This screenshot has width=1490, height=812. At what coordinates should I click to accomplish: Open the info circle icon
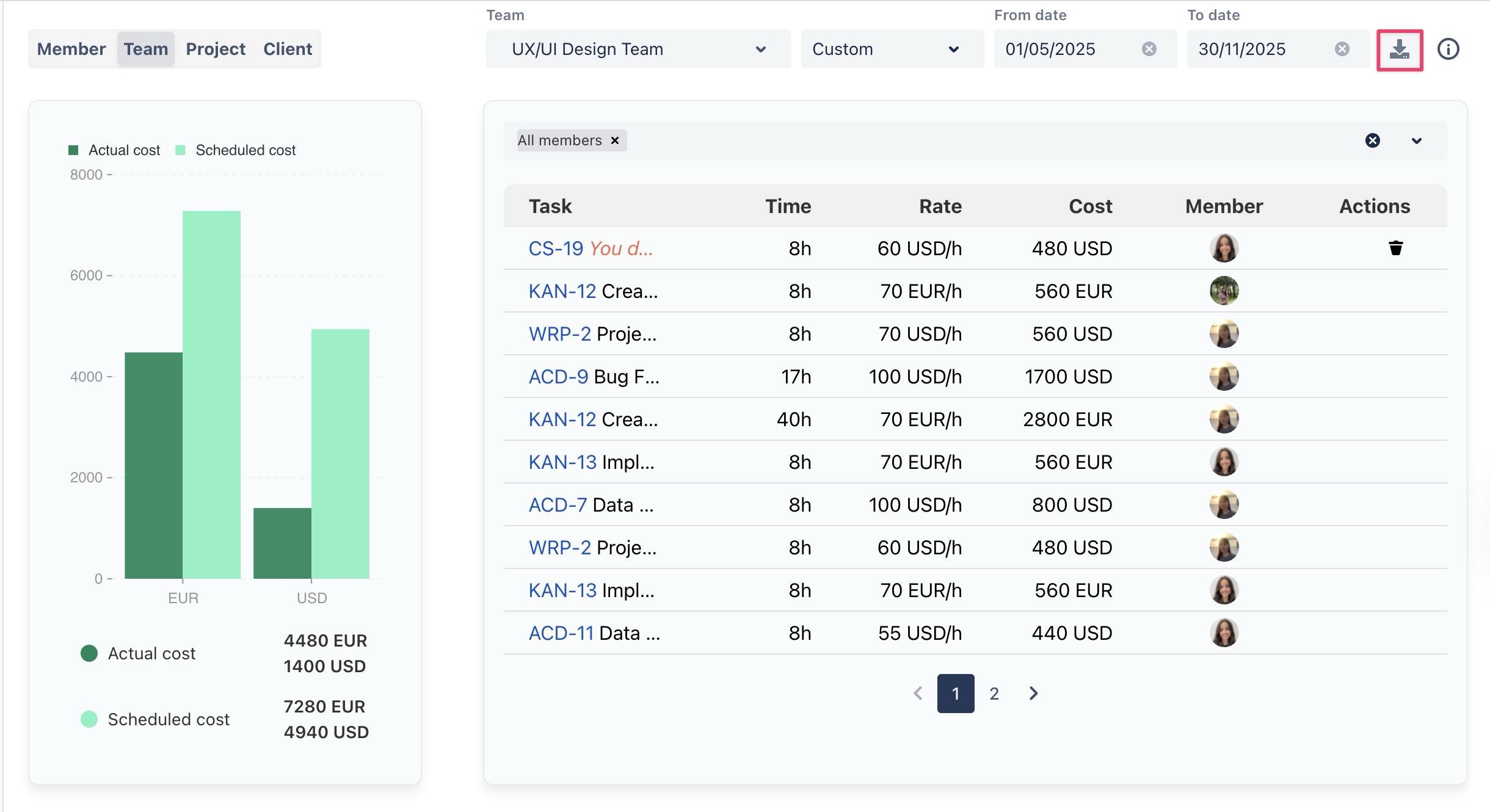point(1448,49)
